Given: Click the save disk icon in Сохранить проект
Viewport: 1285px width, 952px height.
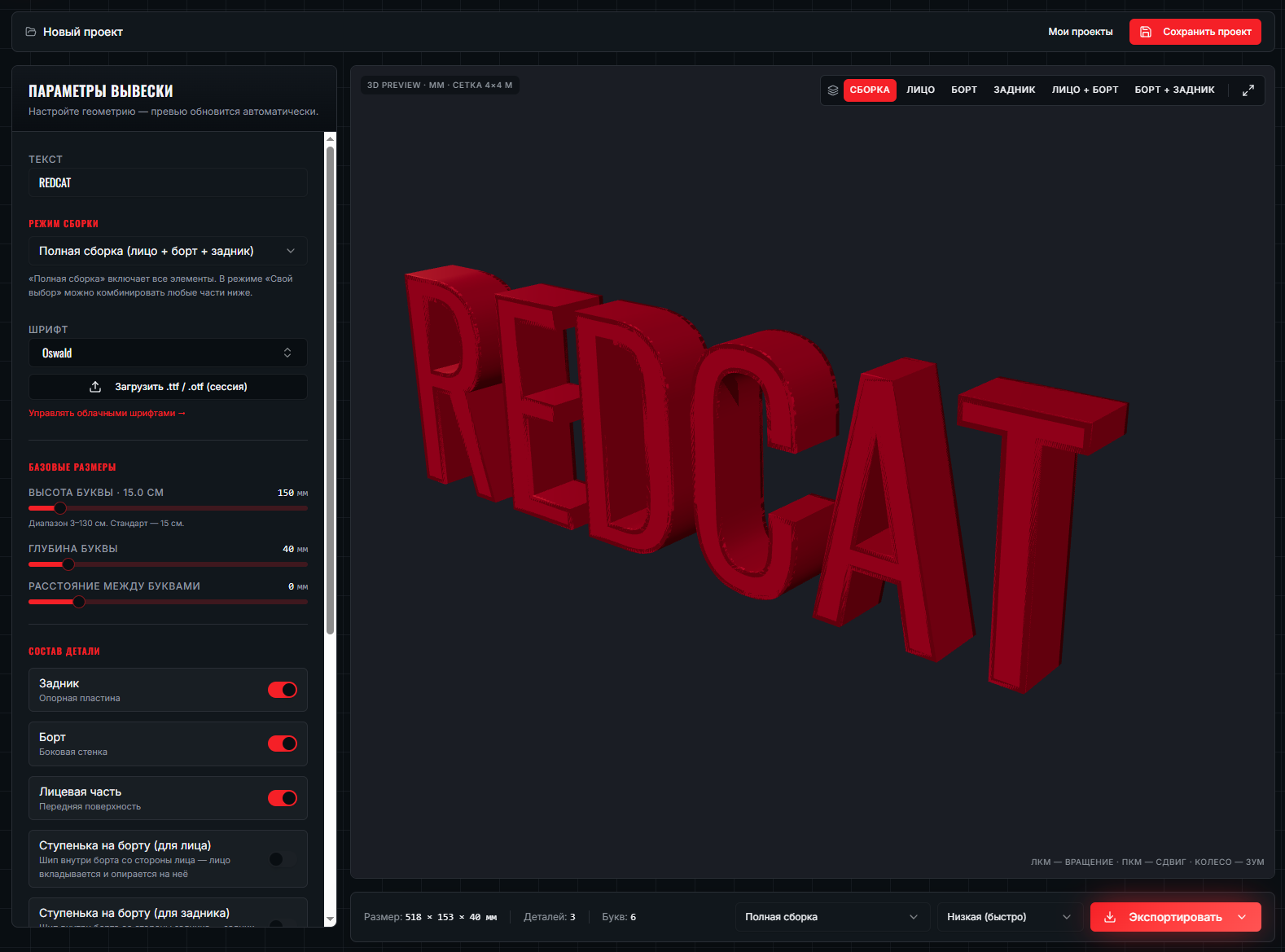Looking at the screenshot, I should 1146,32.
